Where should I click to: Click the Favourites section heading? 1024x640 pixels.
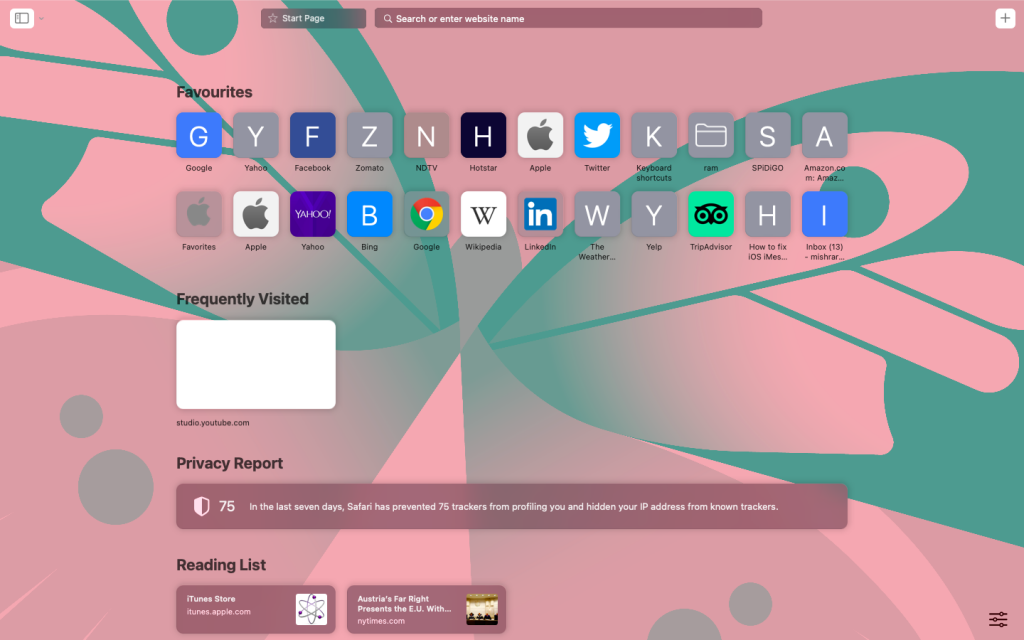pyautogui.click(x=214, y=92)
